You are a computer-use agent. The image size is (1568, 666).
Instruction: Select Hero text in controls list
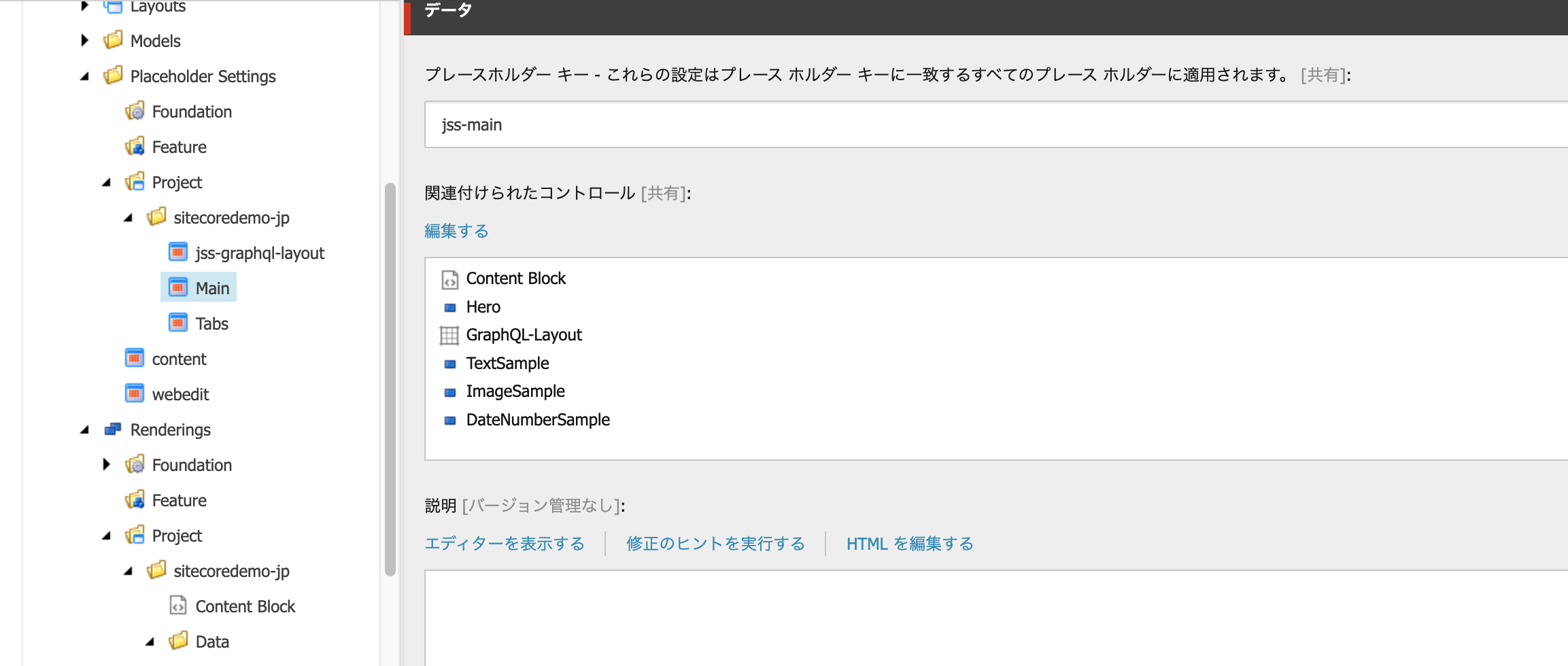(483, 307)
